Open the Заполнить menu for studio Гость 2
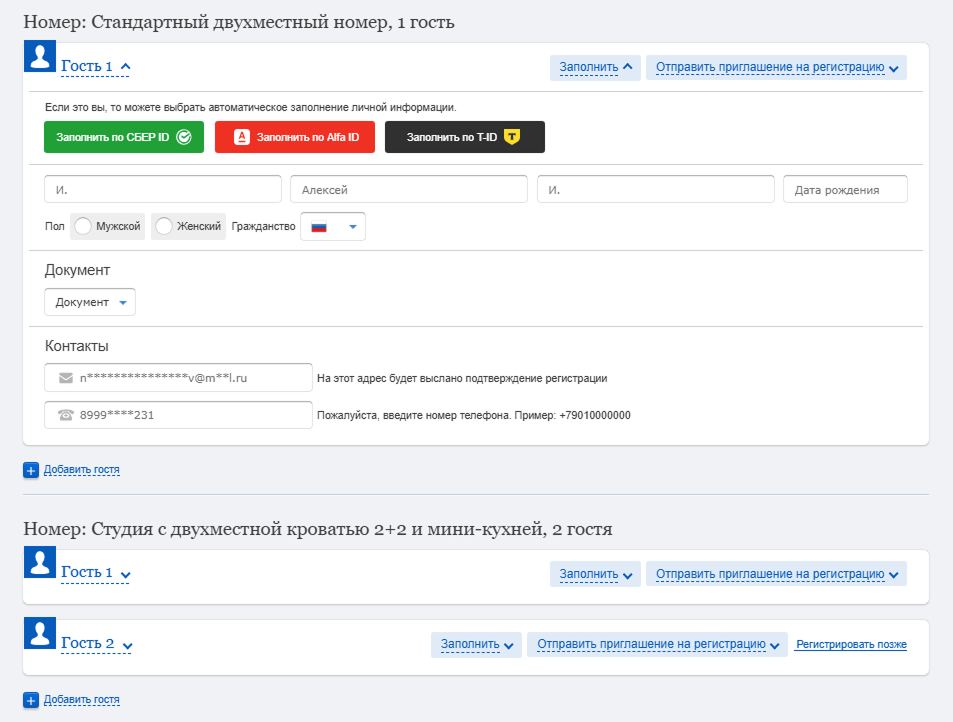This screenshot has width=953, height=722. coord(476,645)
